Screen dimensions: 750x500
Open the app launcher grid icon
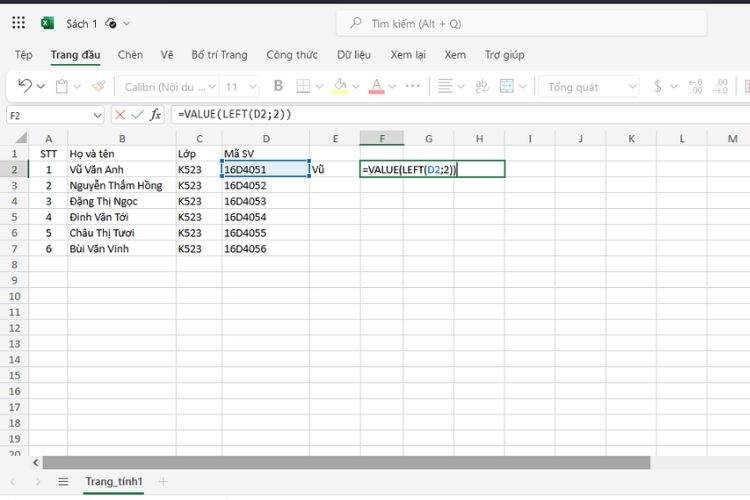coord(18,23)
